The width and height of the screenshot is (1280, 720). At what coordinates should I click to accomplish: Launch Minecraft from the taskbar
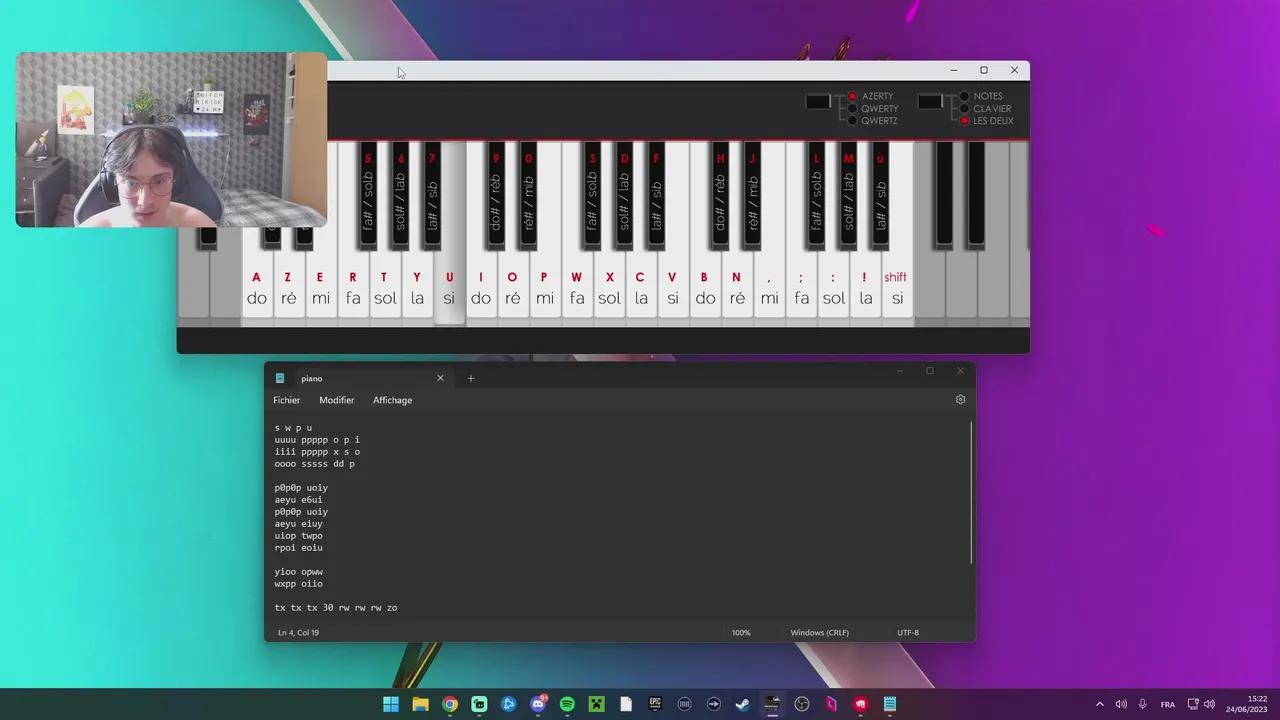point(597,704)
